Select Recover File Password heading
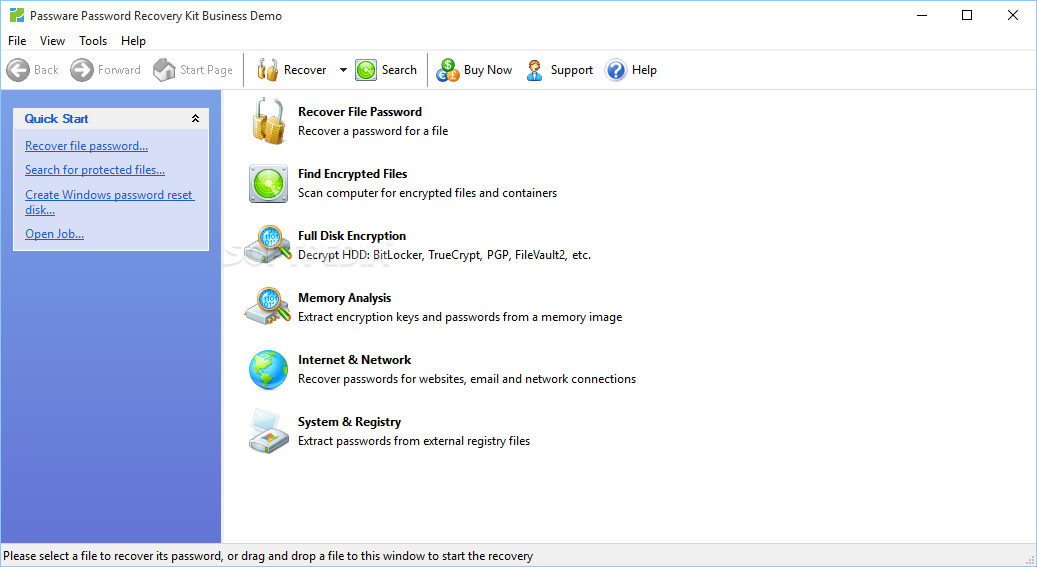The height and width of the screenshot is (567, 1037). (360, 112)
